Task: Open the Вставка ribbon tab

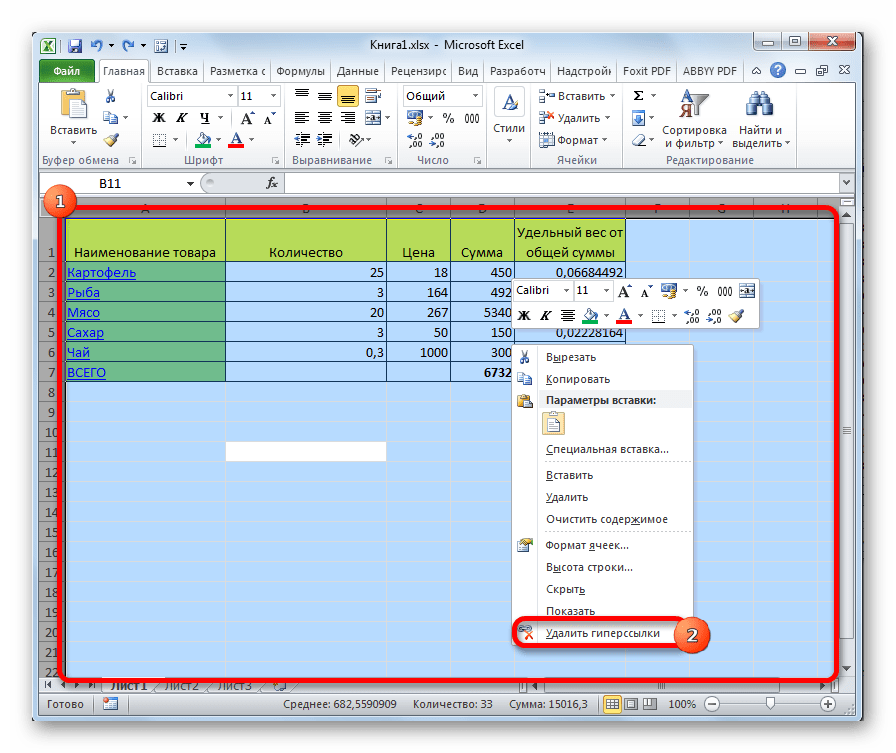Action: 177,72
